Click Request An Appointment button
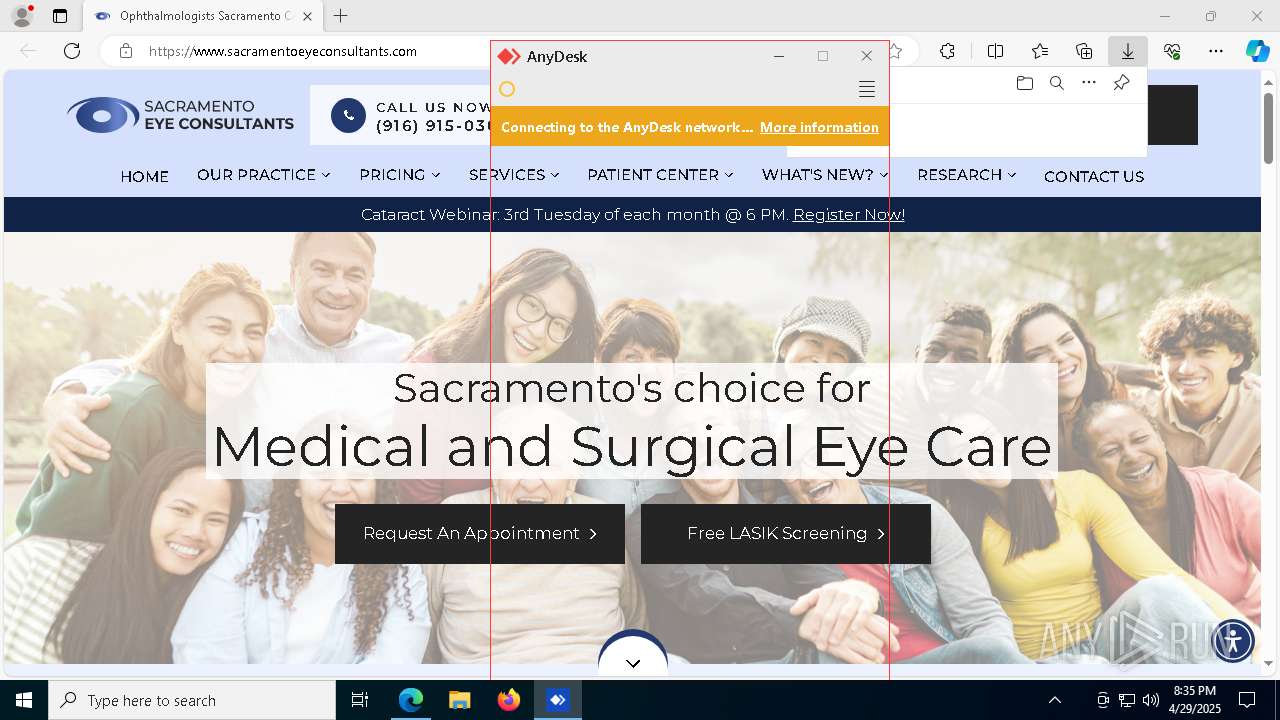The width and height of the screenshot is (1280, 720). click(x=480, y=534)
